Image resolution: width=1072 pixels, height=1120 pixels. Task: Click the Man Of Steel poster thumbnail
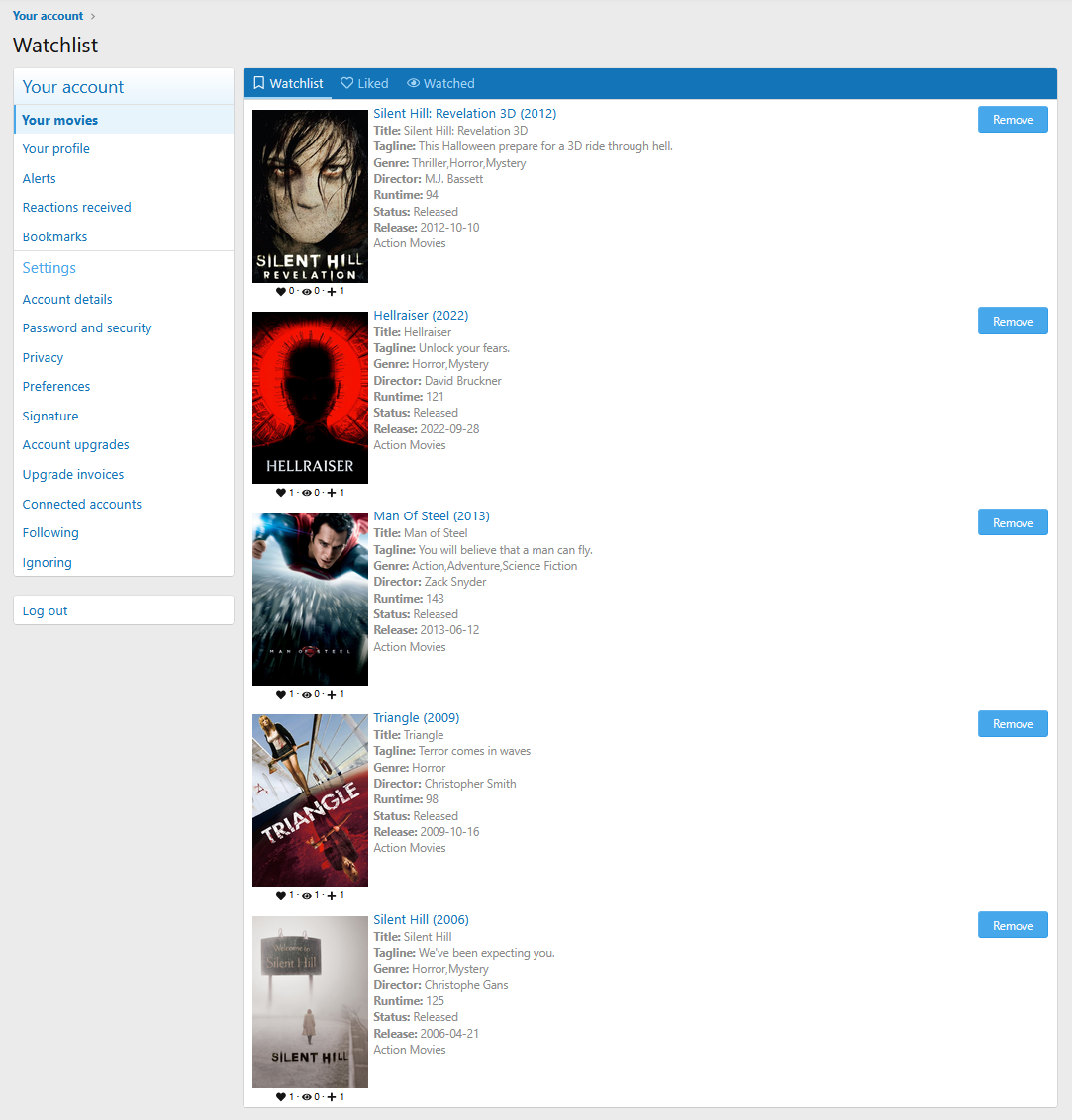pyautogui.click(x=310, y=600)
